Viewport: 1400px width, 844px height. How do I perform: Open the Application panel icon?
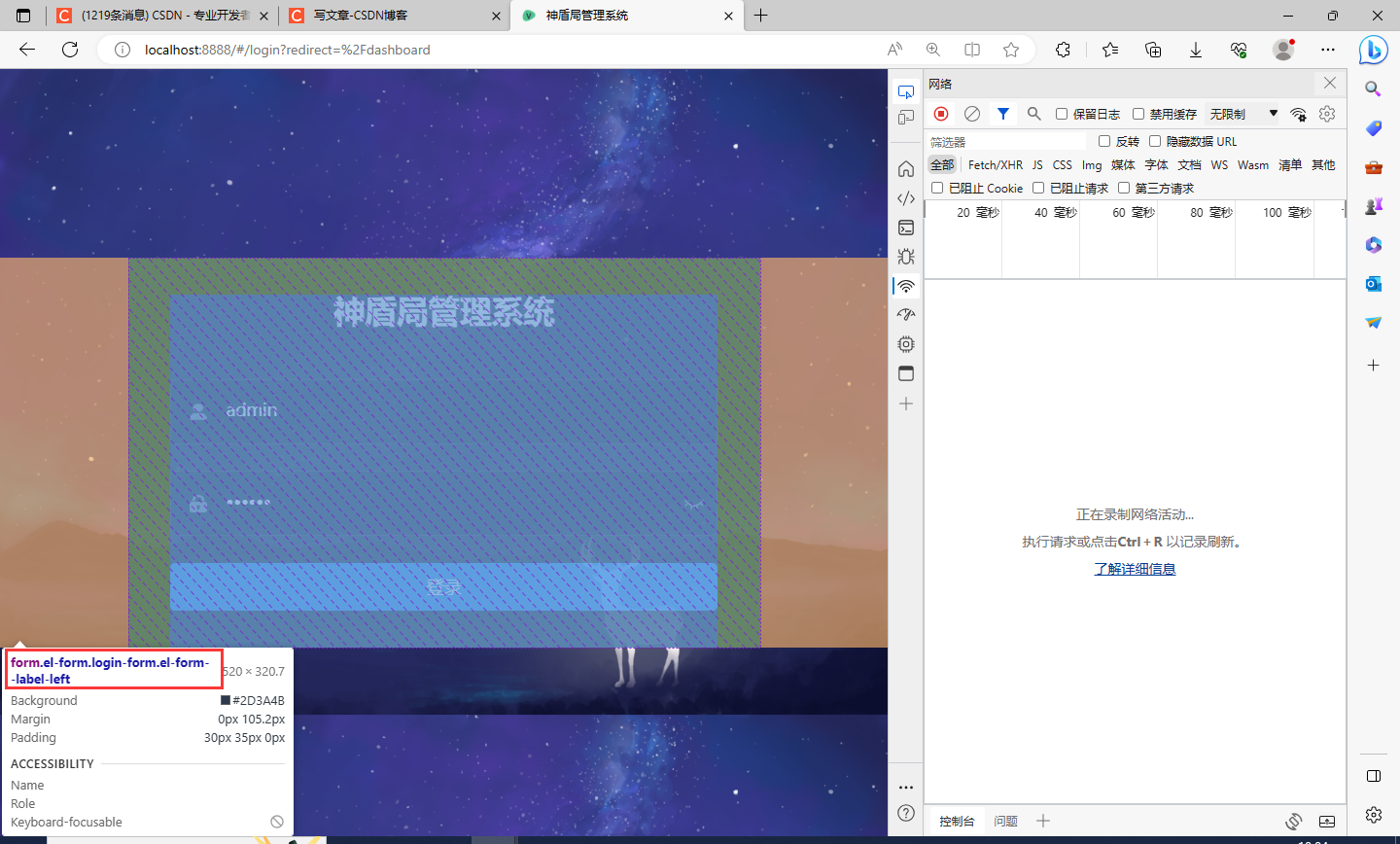906,373
